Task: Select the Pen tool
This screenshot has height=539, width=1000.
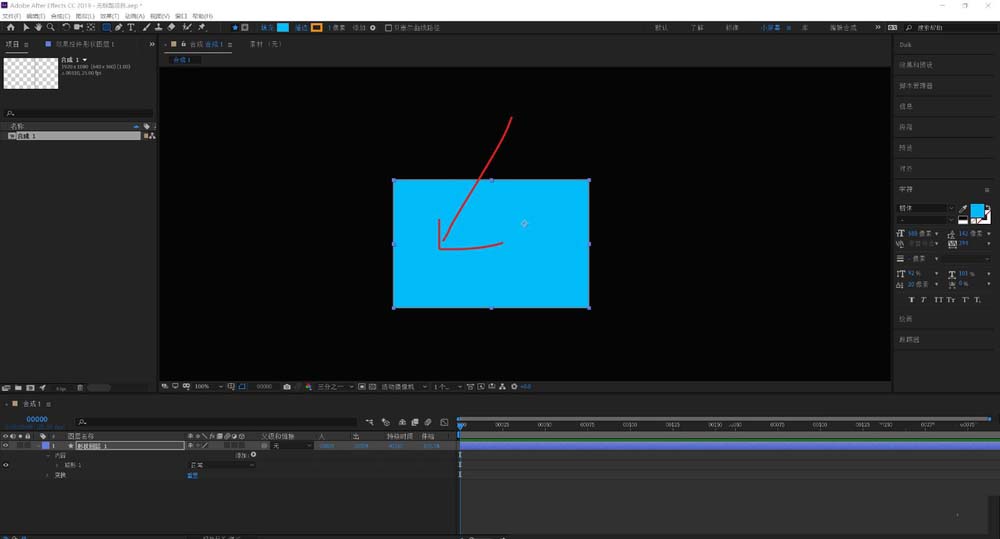Action: click(119, 27)
